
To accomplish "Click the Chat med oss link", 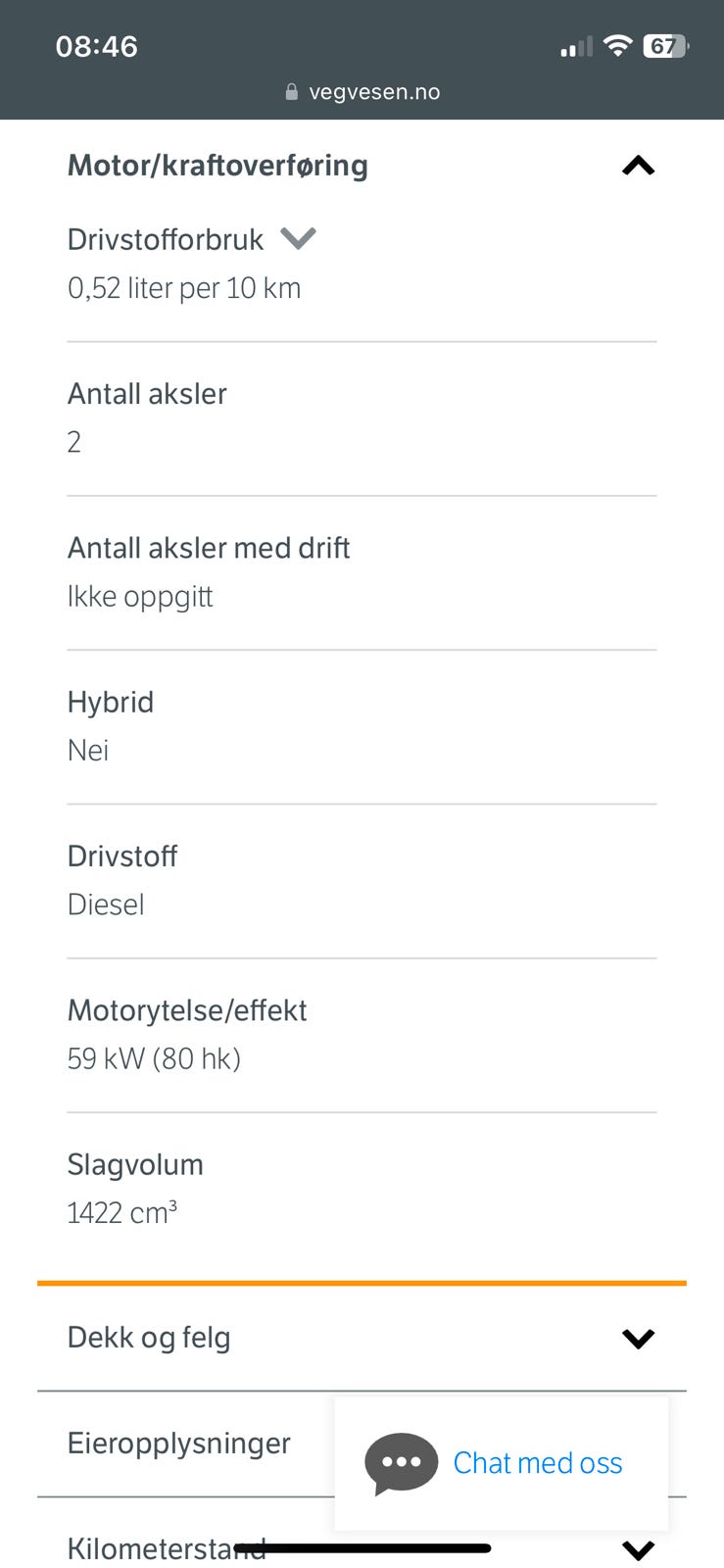I will point(537,1463).
